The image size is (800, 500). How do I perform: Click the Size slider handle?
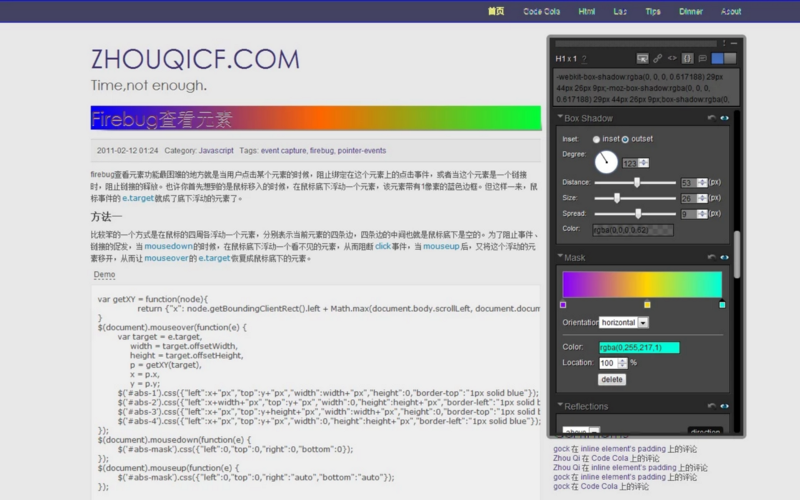[617, 198]
